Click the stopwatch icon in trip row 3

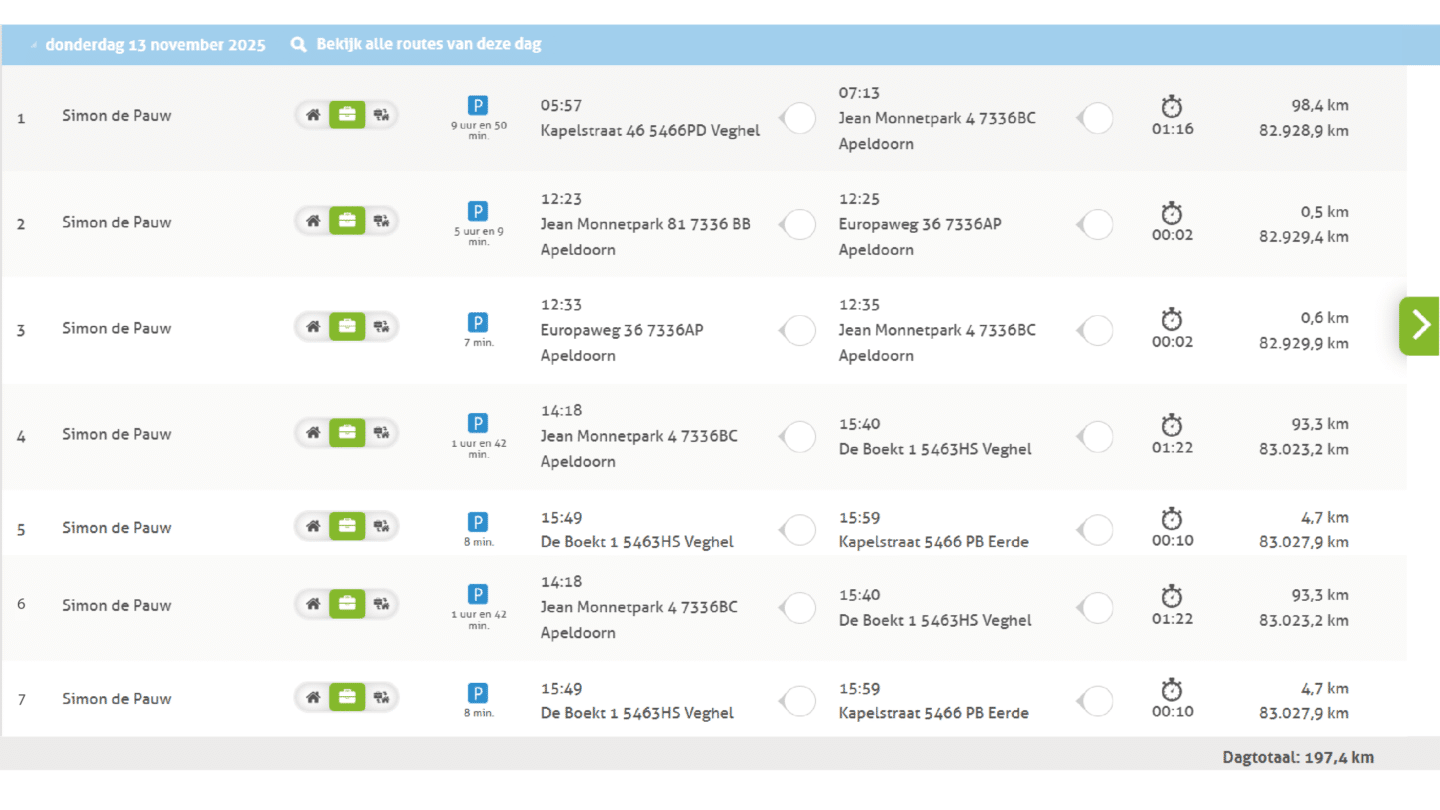[x=1171, y=319]
